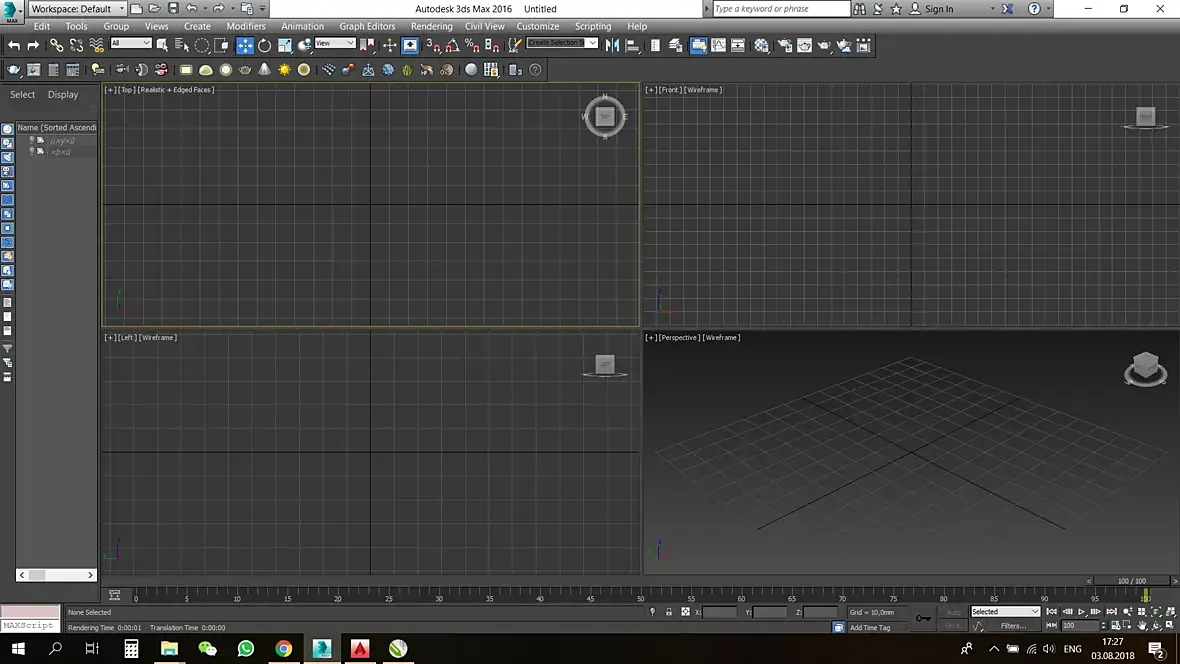Open the selection filter 'All' dropdown
The image size is (1180, 664).
tap(131, 44)
